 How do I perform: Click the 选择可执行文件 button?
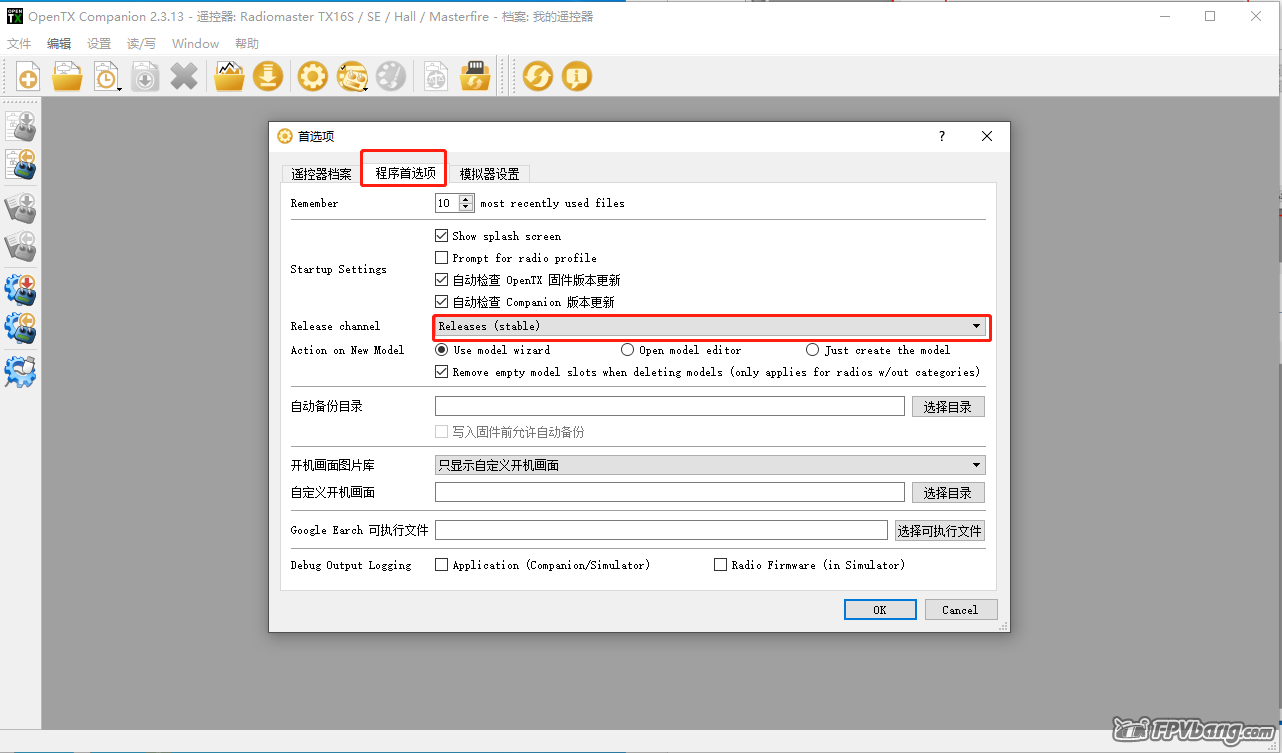tap(939, 531)
